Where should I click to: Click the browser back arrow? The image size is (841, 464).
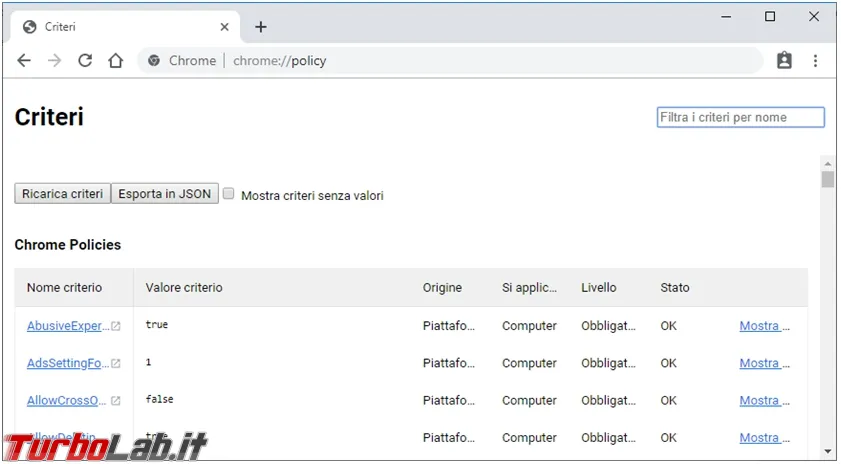24,61
